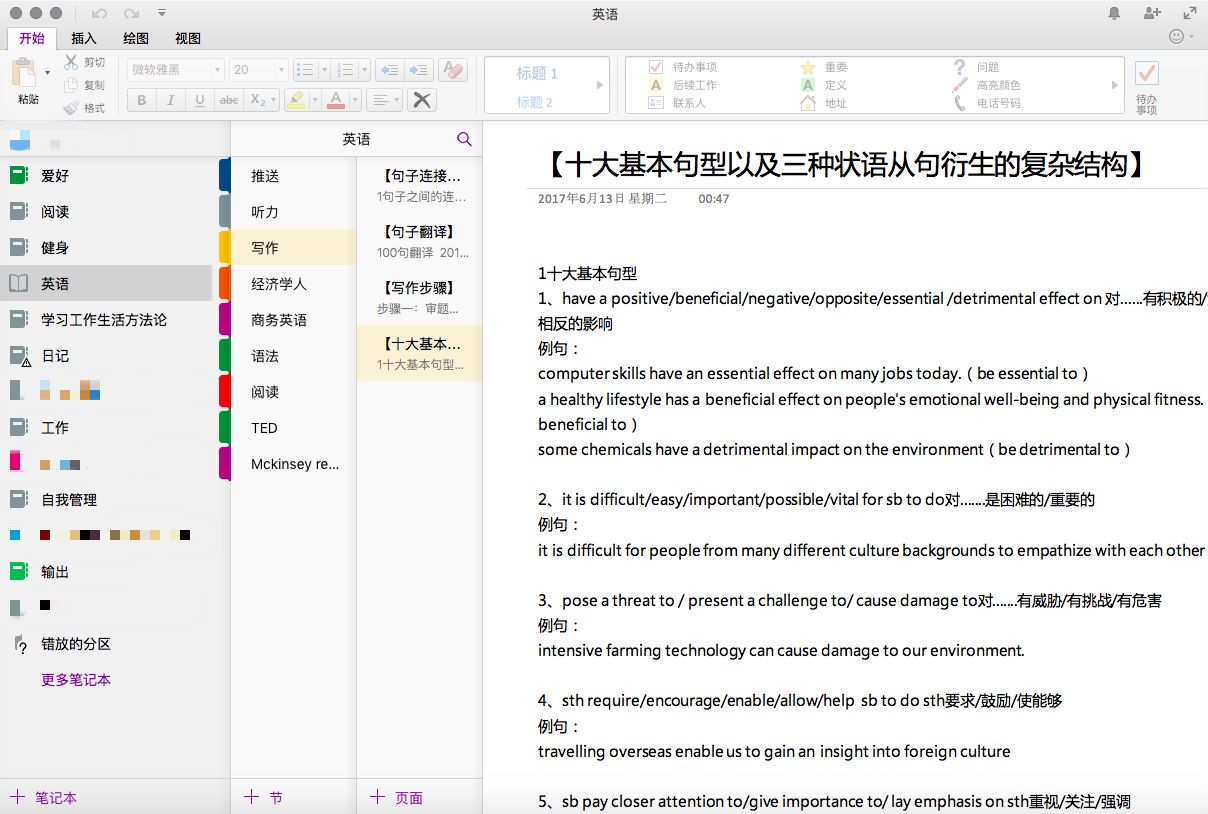The image size is (1208, 814).
Task: Click the Redo arrow in title bar
Action: (x=131, y=14)
